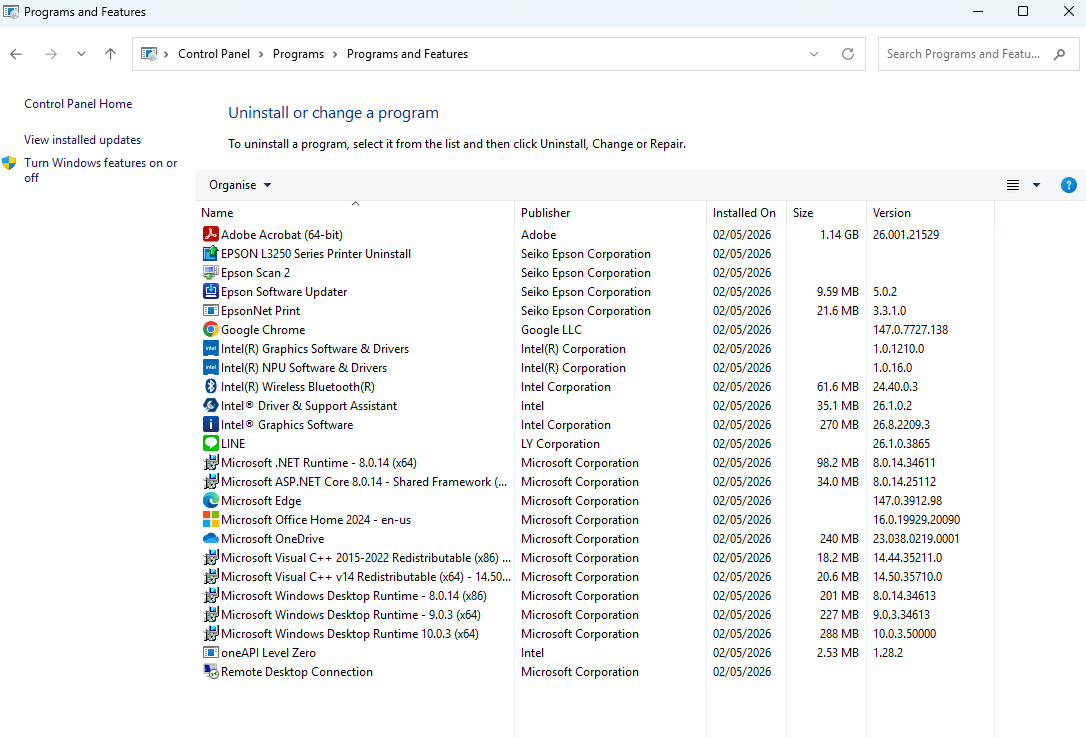Click the Microsoft Edge icon
Image resolution: width=1086 pixels, height=738 pixels.
pyautogui.click(x=211, y=501)
